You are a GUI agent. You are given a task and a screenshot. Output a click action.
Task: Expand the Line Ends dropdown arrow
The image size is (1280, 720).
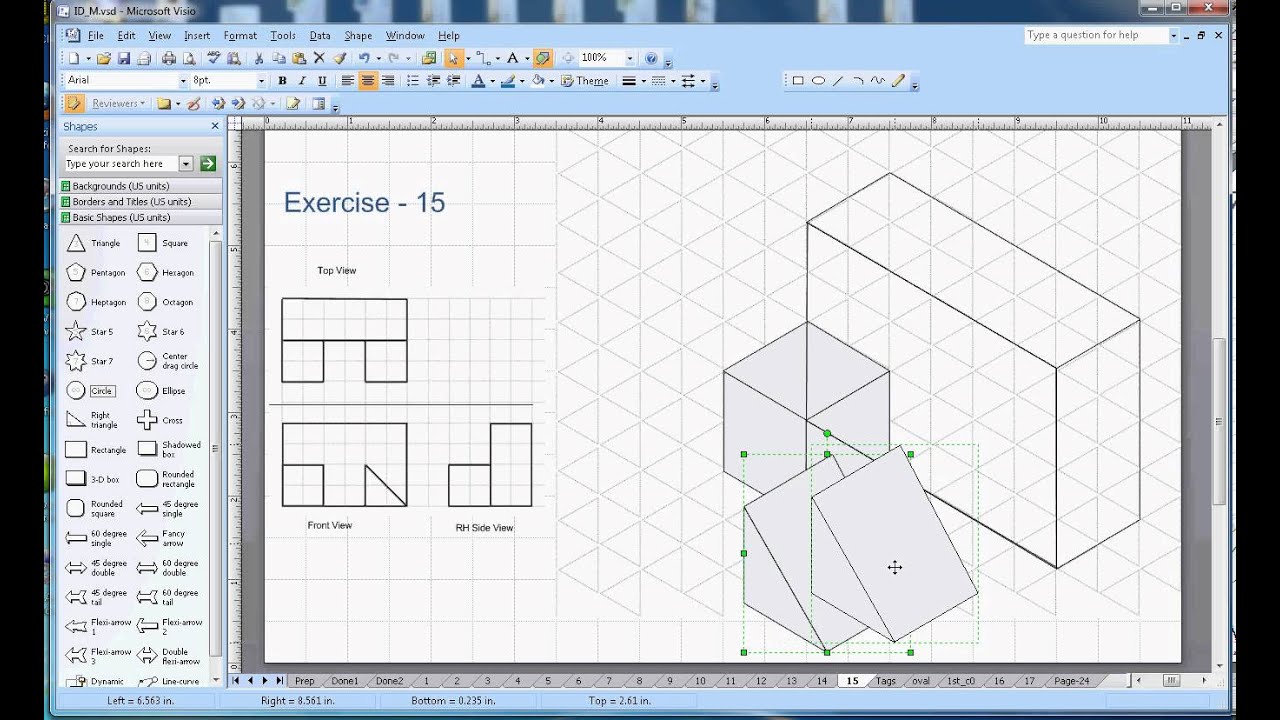703,81
